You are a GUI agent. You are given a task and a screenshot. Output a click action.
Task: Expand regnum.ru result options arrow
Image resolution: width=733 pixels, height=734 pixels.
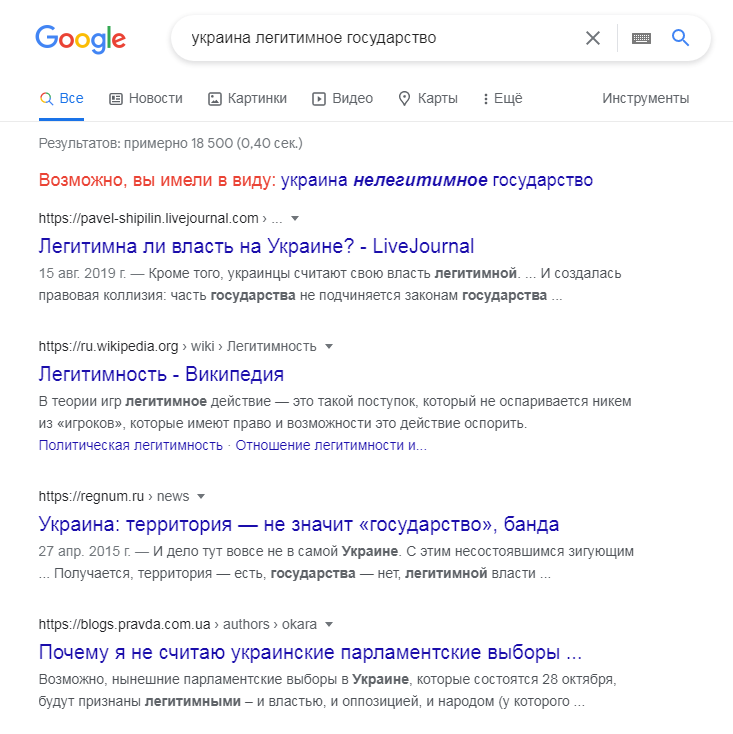pyautogui.click(x=201, y=496)
